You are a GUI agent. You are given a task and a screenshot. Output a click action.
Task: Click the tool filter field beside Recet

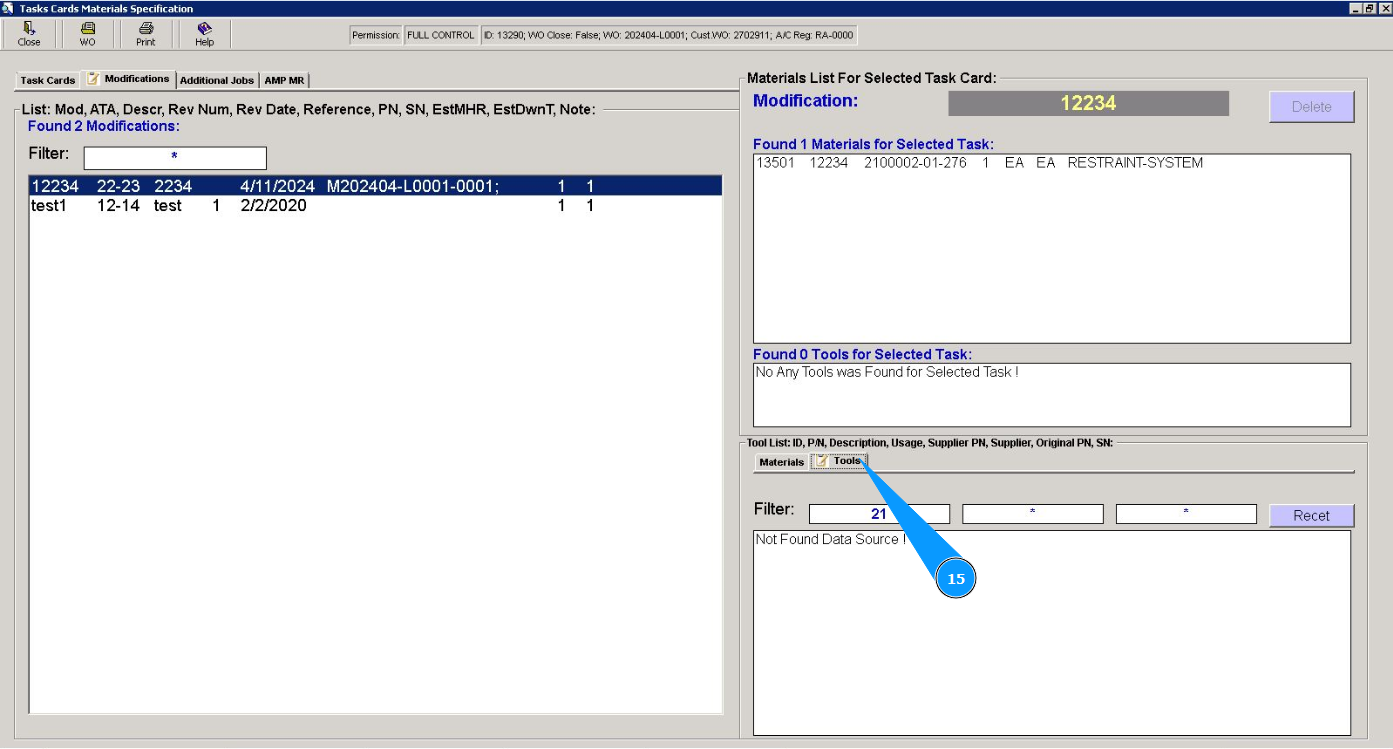pyautogui.click(x=1186, y=514)
